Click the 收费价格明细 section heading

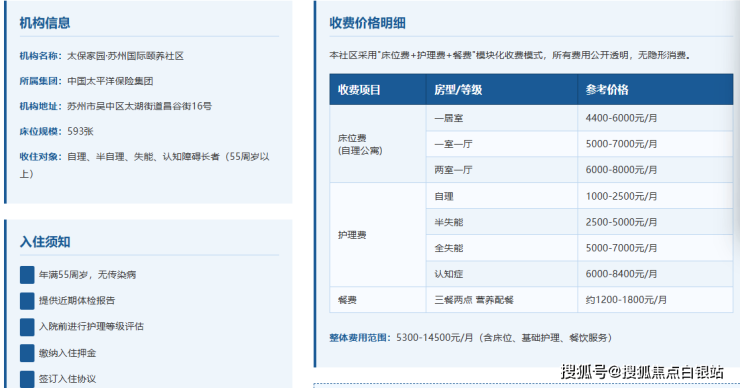click(368, 23)
